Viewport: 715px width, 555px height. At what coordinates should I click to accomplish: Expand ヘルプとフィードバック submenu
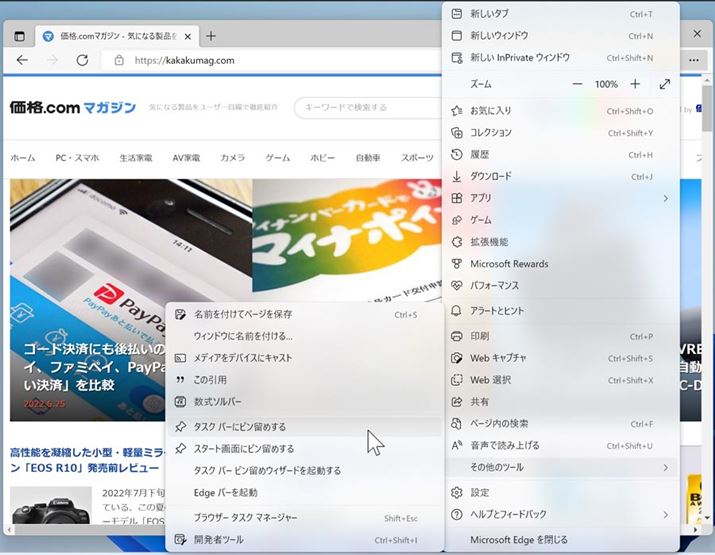560,514
